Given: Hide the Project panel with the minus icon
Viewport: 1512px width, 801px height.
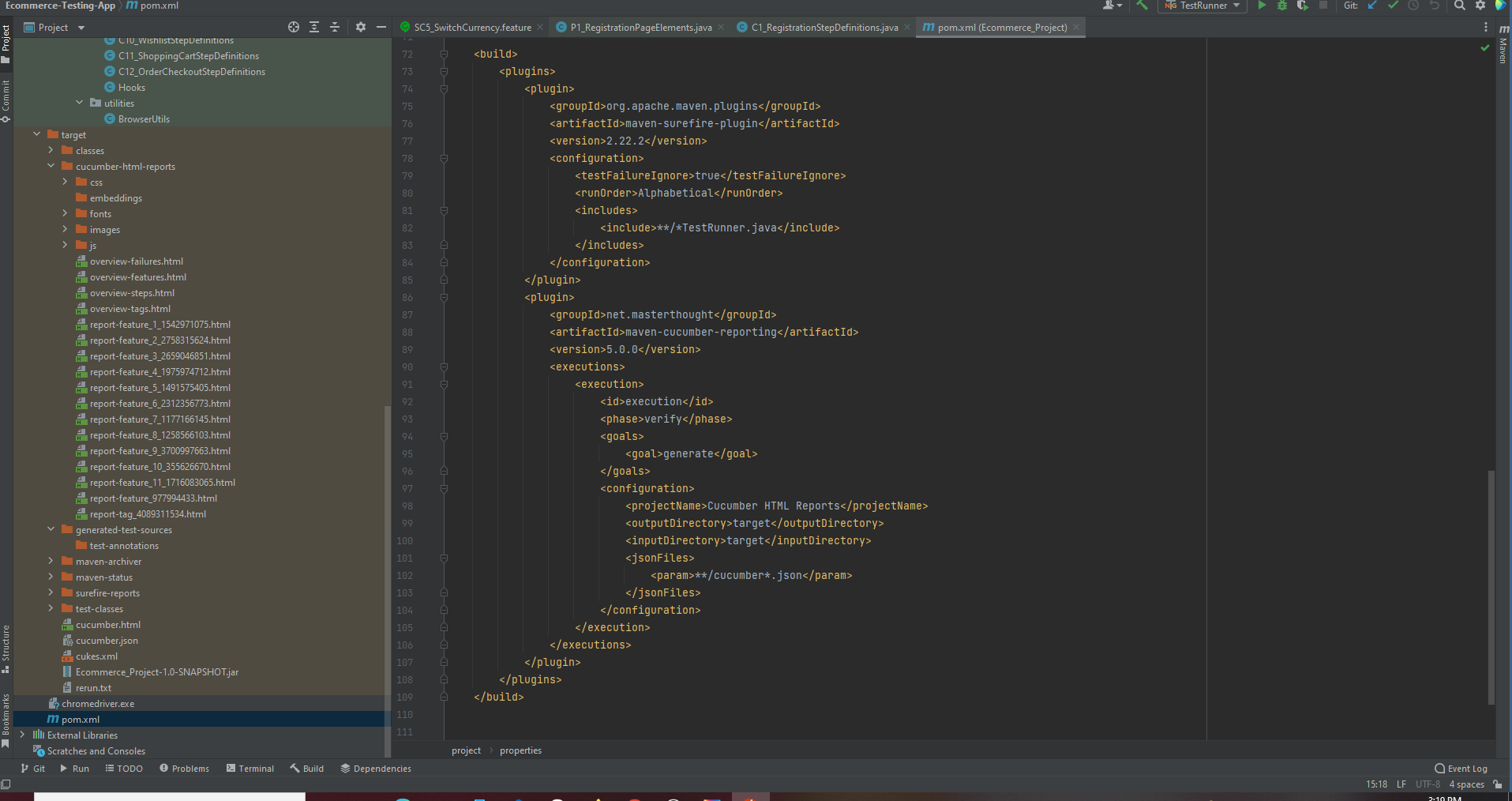Looking at the screenshot, I should click(x=381, y=27).
